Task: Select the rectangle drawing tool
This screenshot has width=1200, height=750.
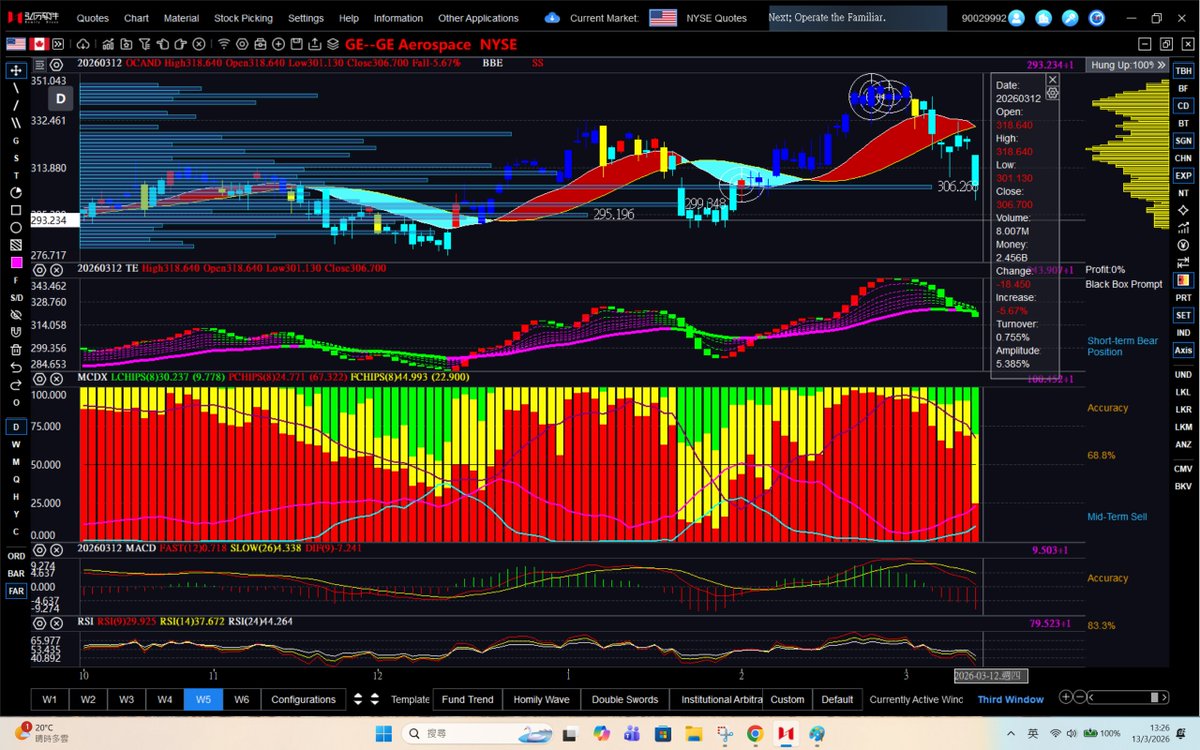Action: point(16,210)
